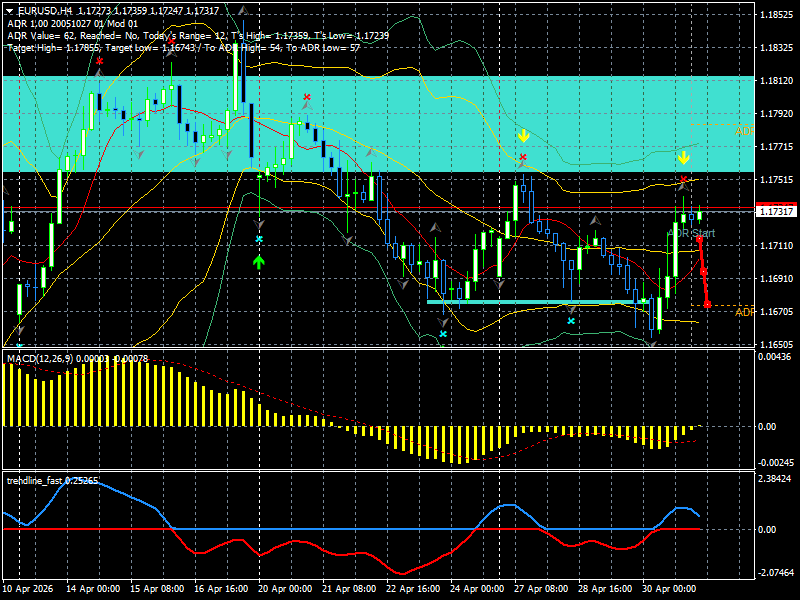Click the 10 Apr 2026 date label
The height and width of the screenshot is (600, 800).
[x=28, y=589]
